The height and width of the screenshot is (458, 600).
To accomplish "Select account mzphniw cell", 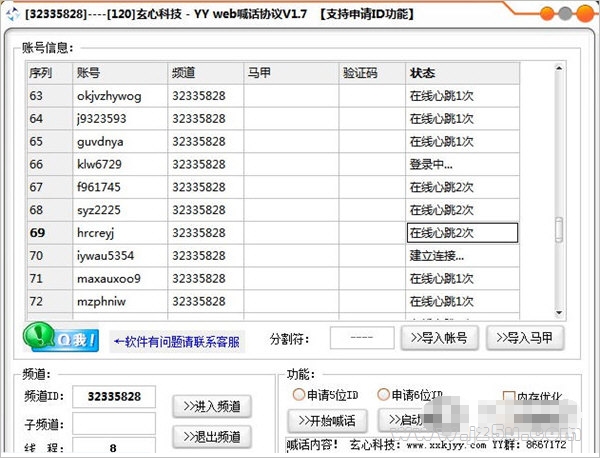I will tap(120, 301).
